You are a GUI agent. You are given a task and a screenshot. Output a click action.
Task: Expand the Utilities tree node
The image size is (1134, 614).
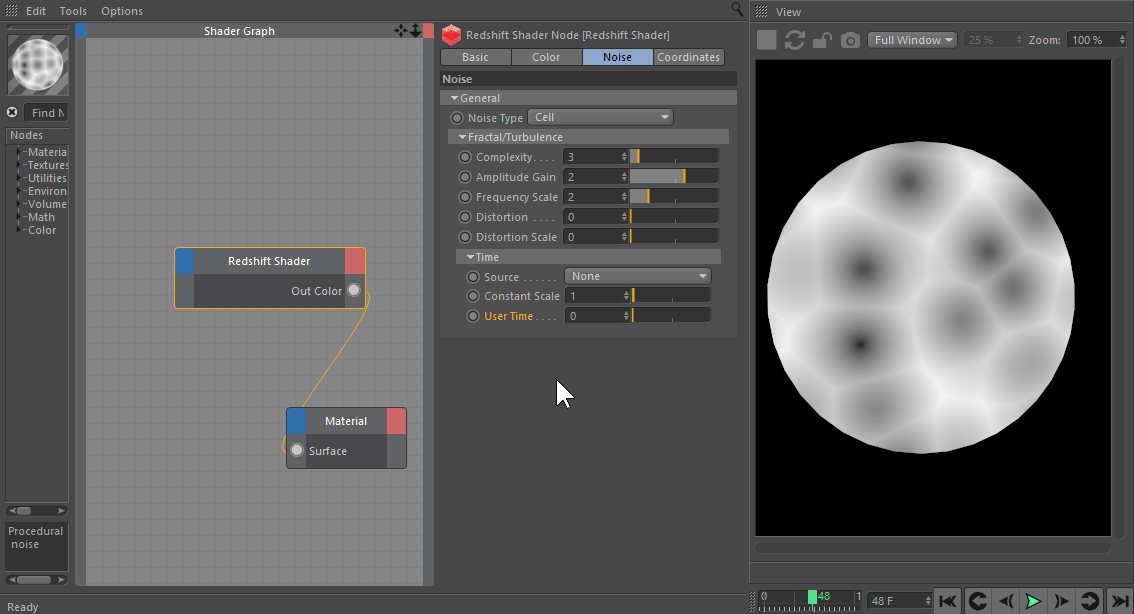(x=19, y=178)
